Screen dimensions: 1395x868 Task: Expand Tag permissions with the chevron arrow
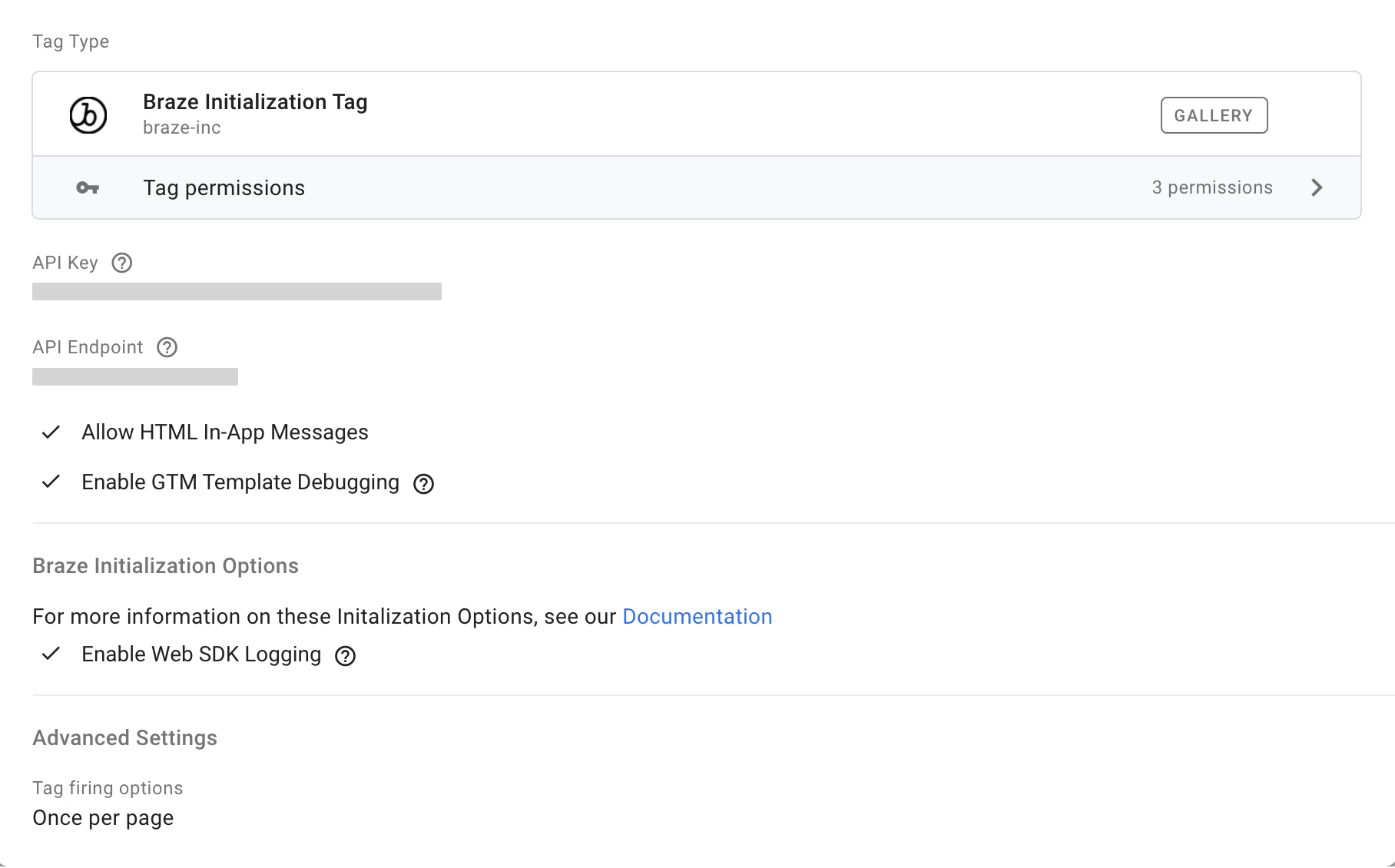[x=1317, y=187]
